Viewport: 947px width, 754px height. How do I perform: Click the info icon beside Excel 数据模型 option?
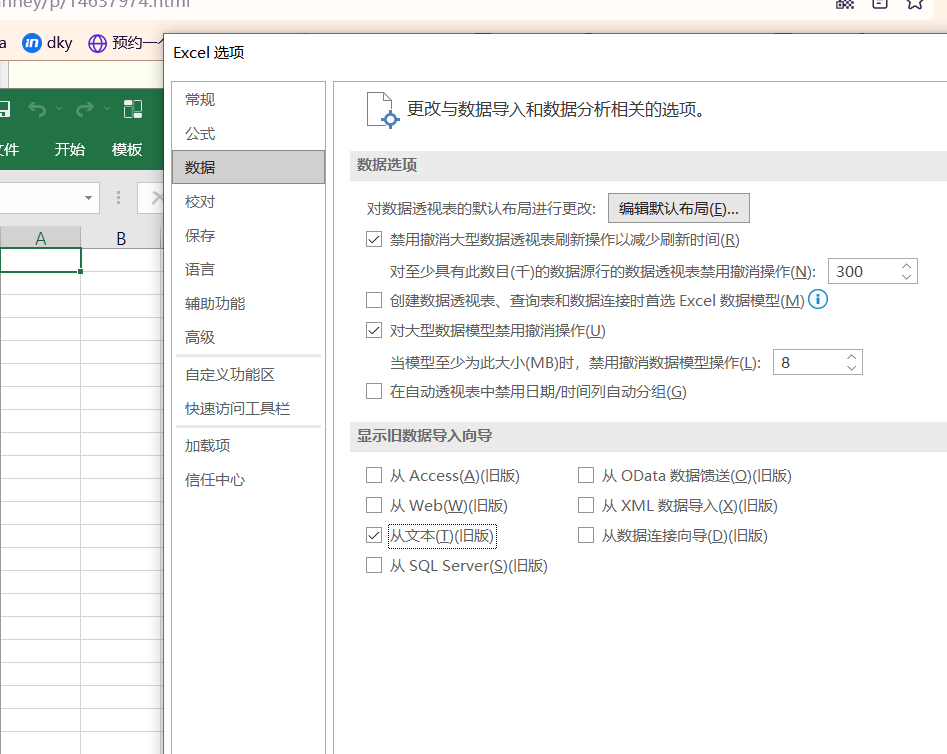[818, 299]
